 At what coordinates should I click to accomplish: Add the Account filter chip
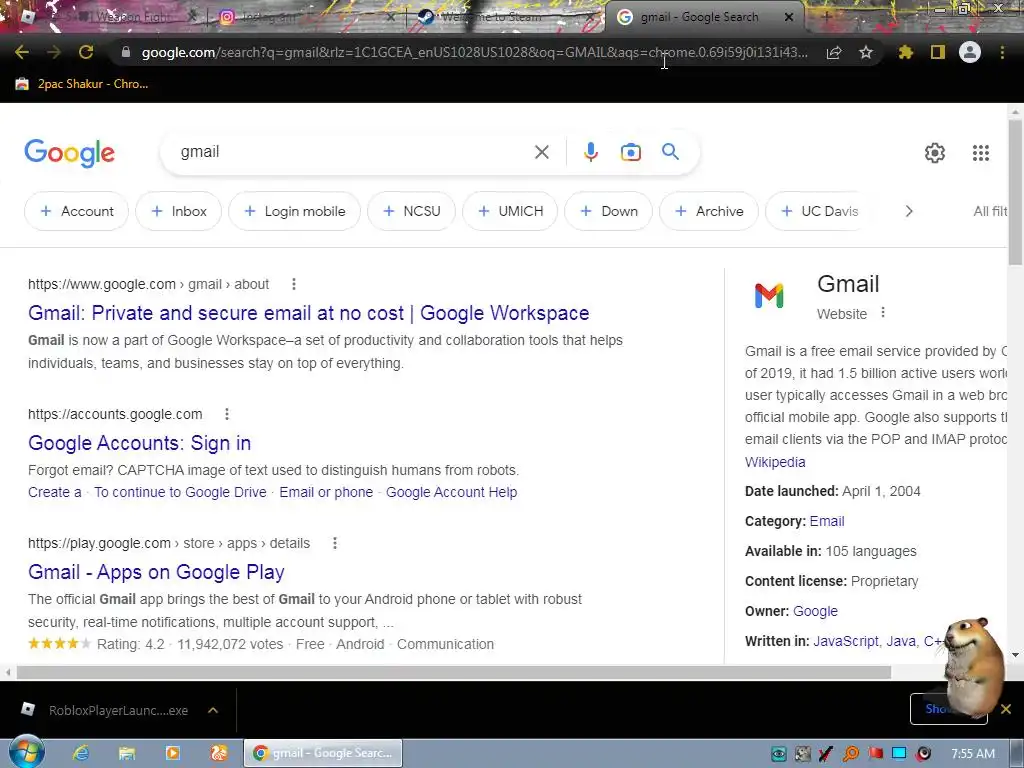click(x=76, y=211)
